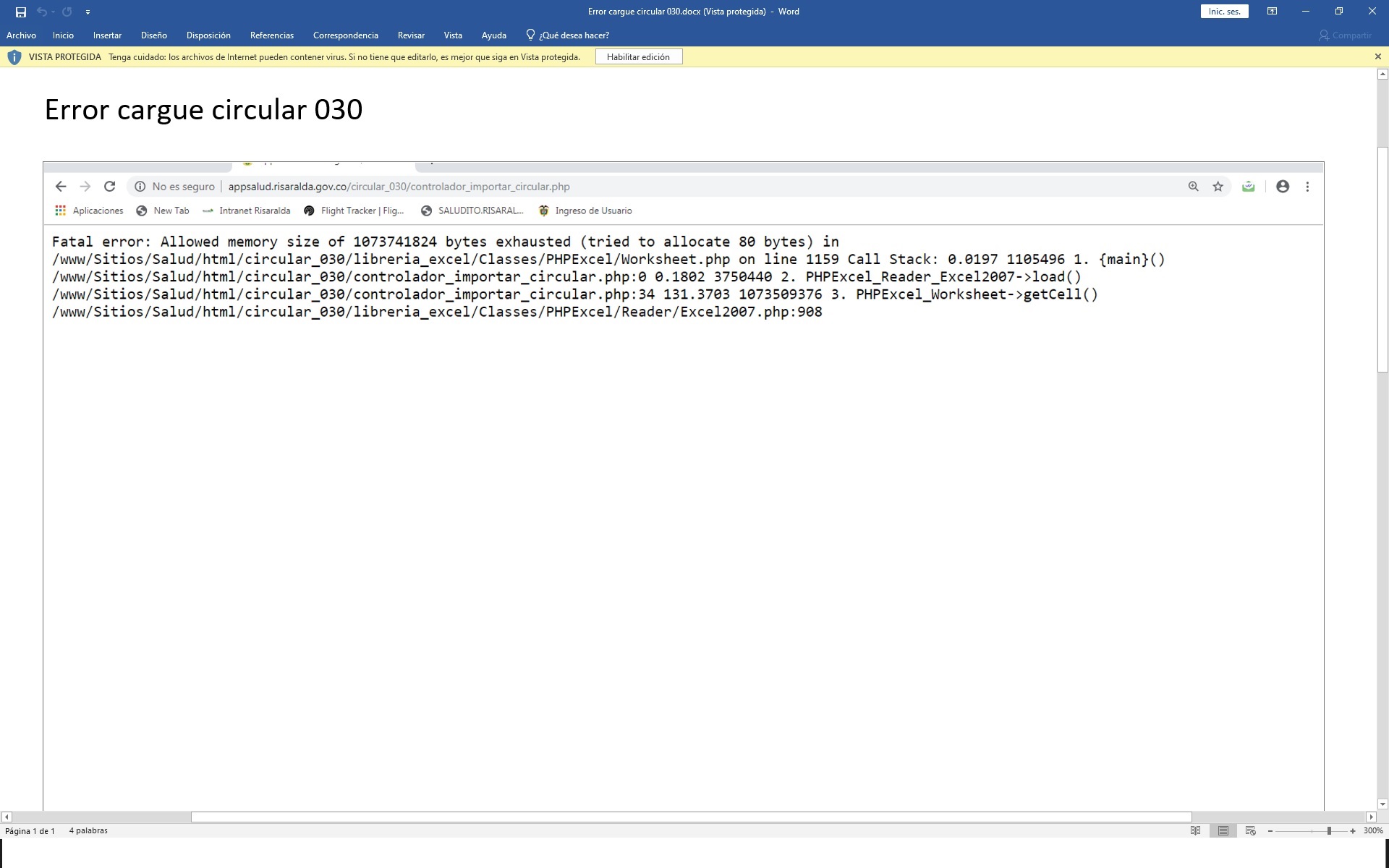This screenshot has width=1389, height=868.
Task: Open the Revisar tab
Action: coord(411,35)
